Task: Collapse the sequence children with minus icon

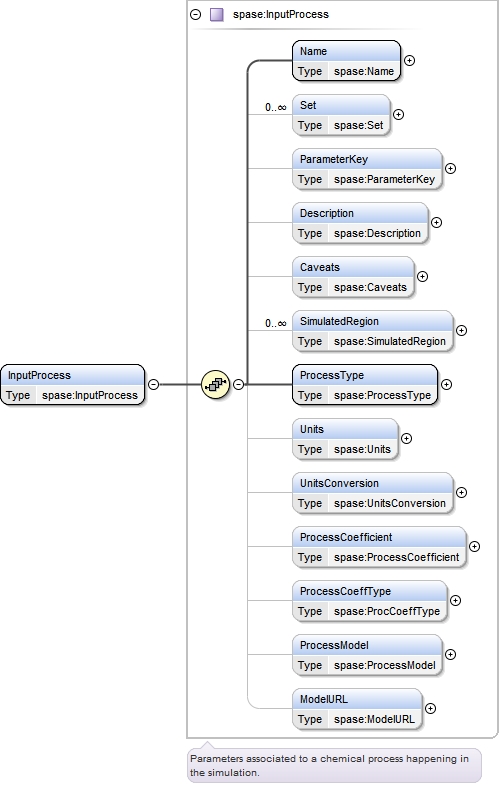Action: tap(239, 384)
